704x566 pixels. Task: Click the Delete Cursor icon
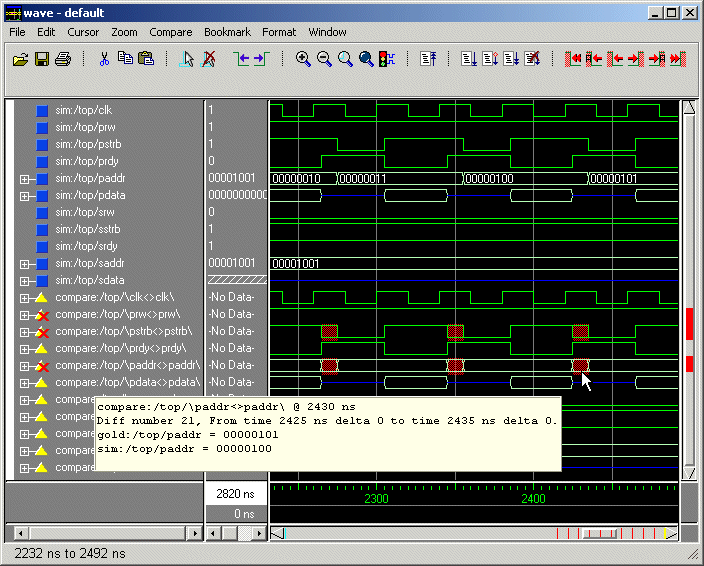point(208,59)
